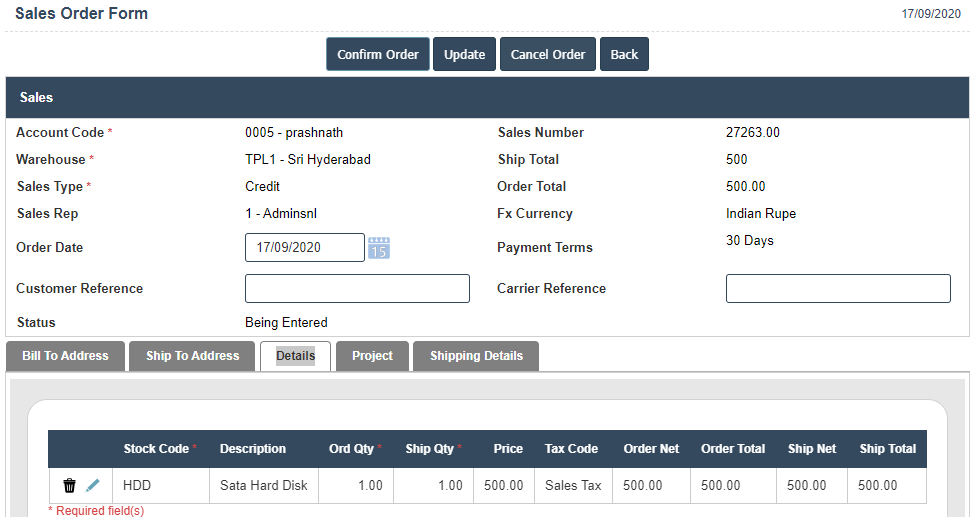View the Shipping Details tab
Screen dimensions: 977x517
(476, 356)
